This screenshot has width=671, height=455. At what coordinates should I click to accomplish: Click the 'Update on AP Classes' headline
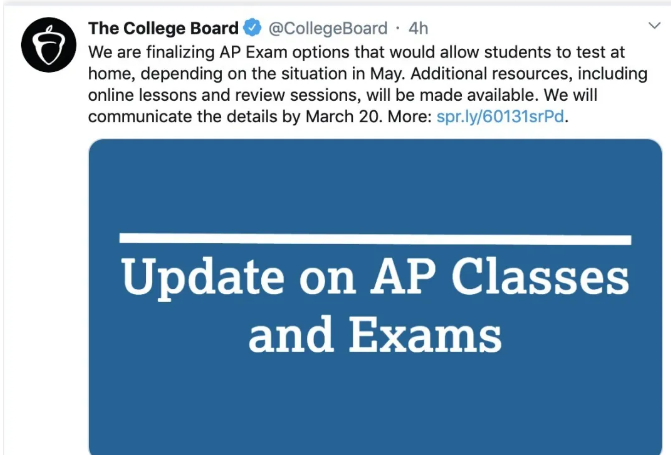tap(375, 277)
